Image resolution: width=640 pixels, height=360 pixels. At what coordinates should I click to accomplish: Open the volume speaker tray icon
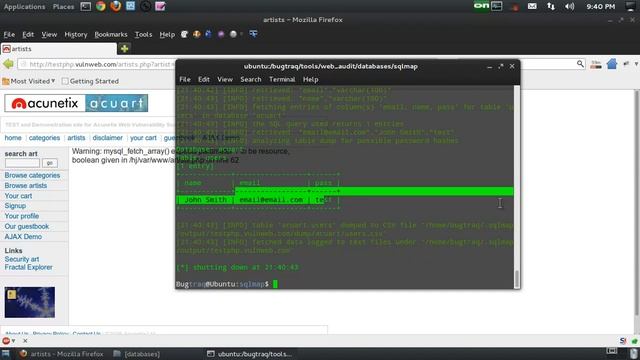click(570, 6)
